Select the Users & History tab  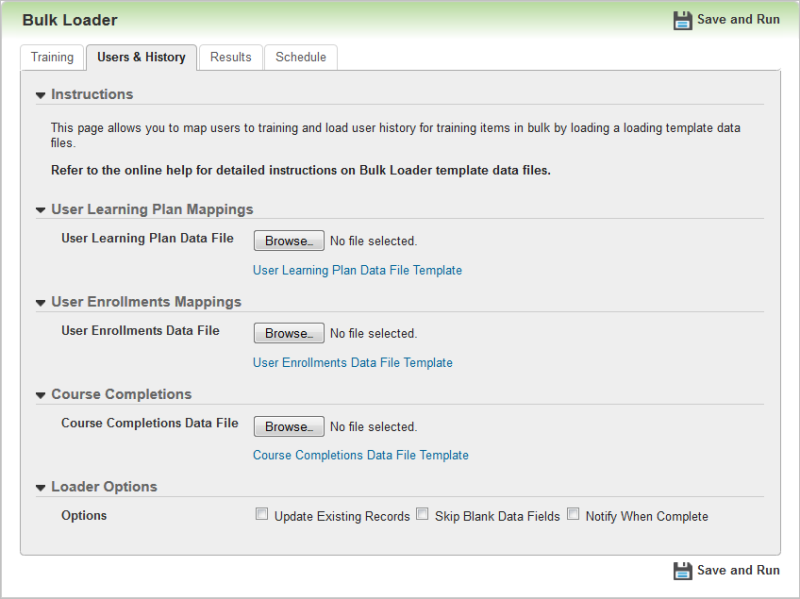(141, 58)
